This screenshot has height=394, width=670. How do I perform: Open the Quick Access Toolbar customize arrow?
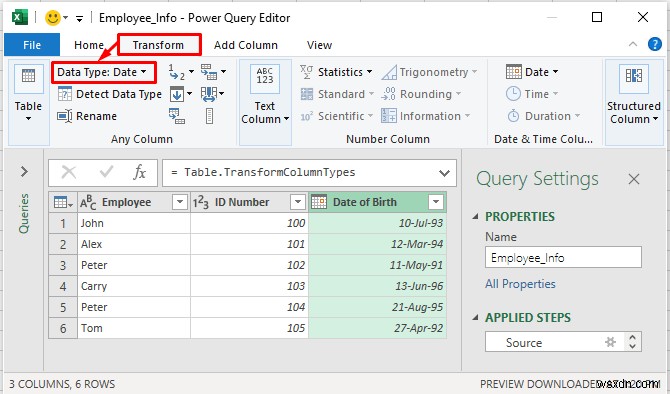click(x=79, y=18)
